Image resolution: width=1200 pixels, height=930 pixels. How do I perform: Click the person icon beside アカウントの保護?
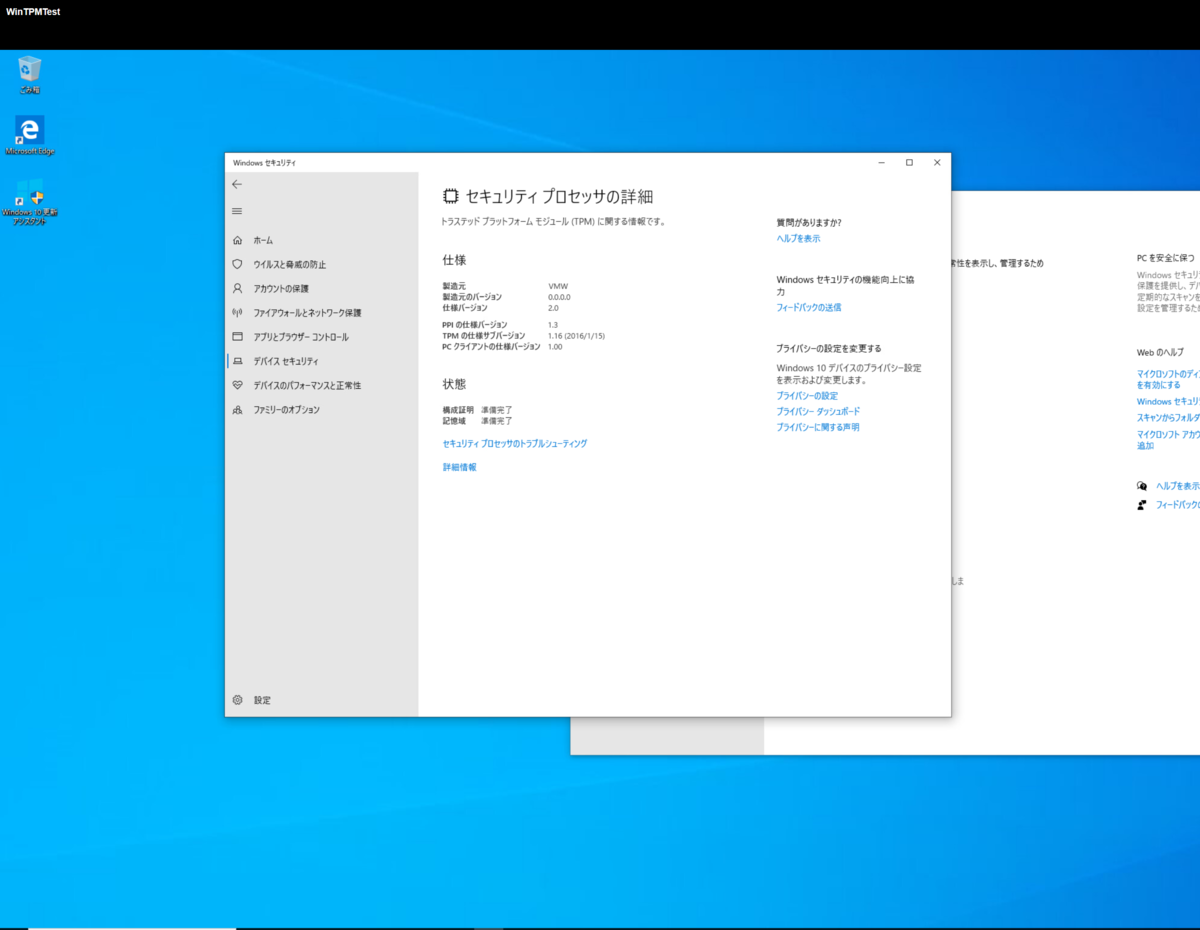(237, 288)
